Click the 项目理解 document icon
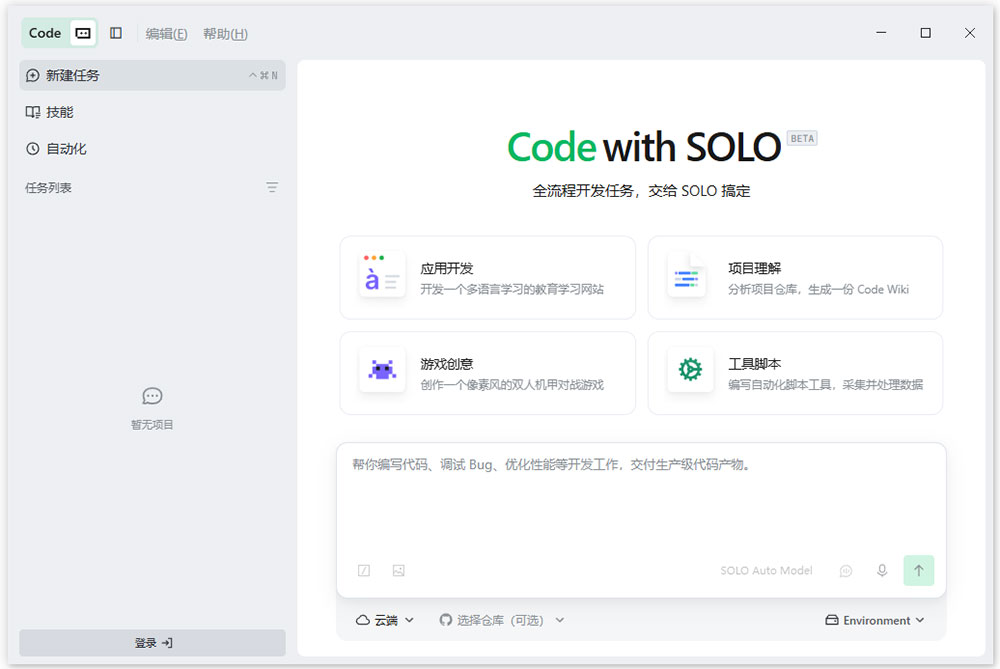Screen dimensions: 1000x669 point(687,276)
